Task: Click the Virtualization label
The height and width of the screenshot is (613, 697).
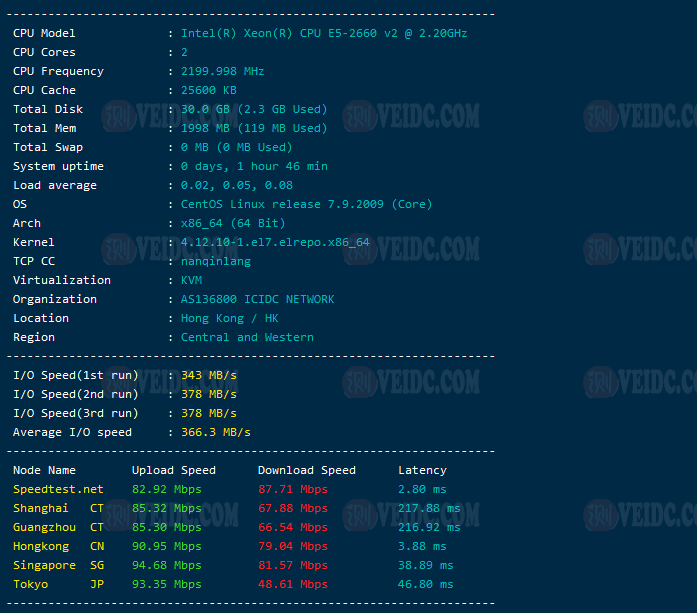Action: [61, 280]
